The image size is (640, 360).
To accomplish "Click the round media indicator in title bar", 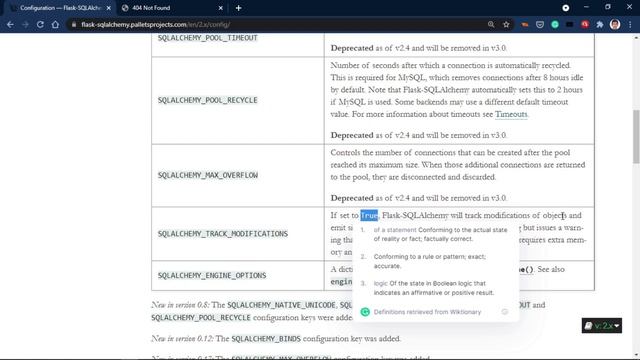I will 565,8.
